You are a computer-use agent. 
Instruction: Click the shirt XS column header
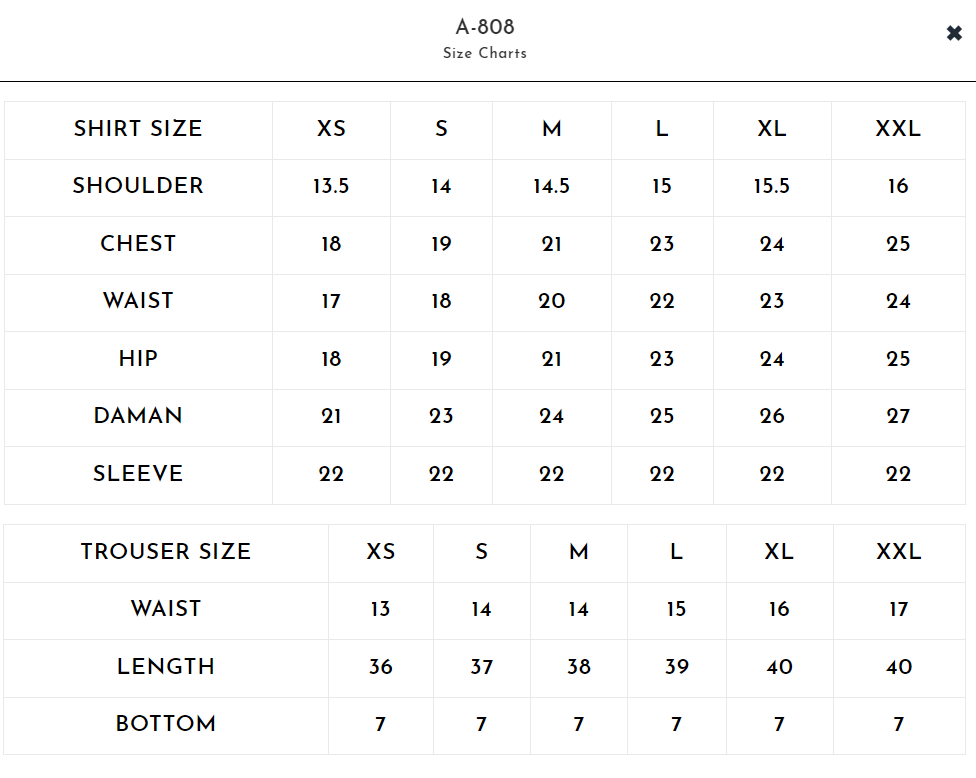pos(331,129)
